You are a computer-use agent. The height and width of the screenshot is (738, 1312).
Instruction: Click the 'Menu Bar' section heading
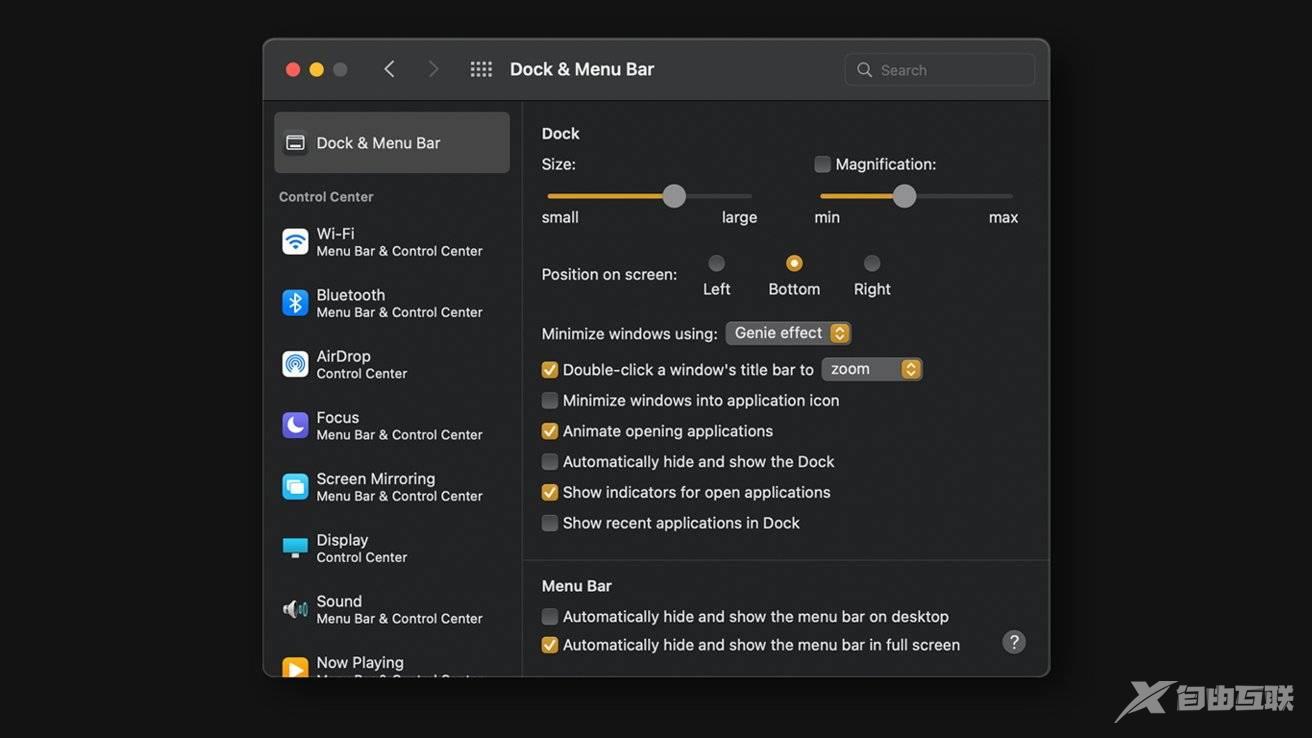(x=576, y=586)
